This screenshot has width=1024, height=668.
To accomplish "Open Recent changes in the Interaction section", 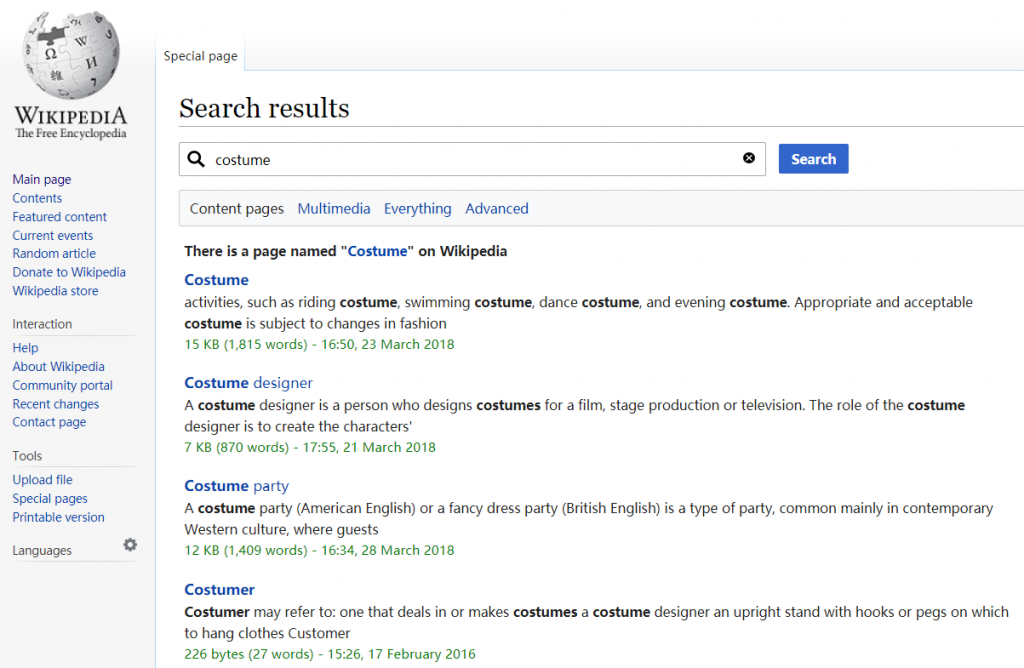I will 56,404.
